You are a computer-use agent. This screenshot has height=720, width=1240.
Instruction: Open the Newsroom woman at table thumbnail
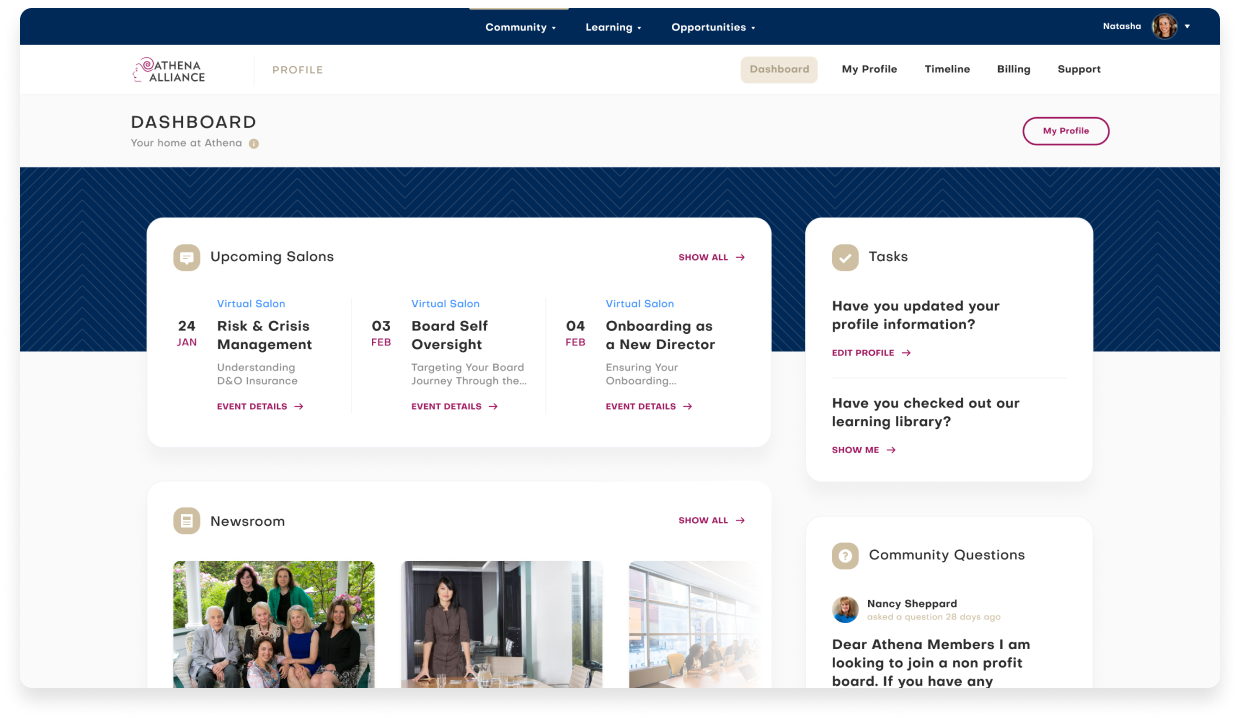[502, 624]
